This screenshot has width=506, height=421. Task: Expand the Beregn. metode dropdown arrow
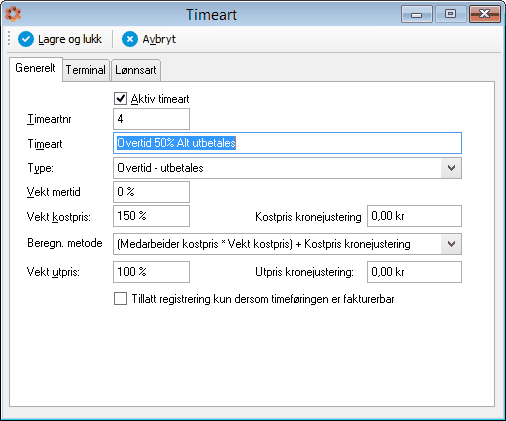pos(451,244)
